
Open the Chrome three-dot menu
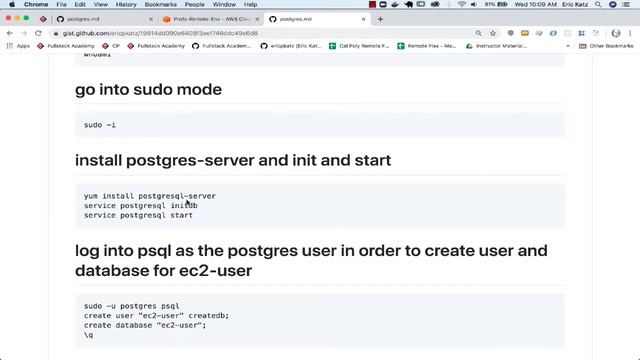pyautogui.click(x=630, y=33)
